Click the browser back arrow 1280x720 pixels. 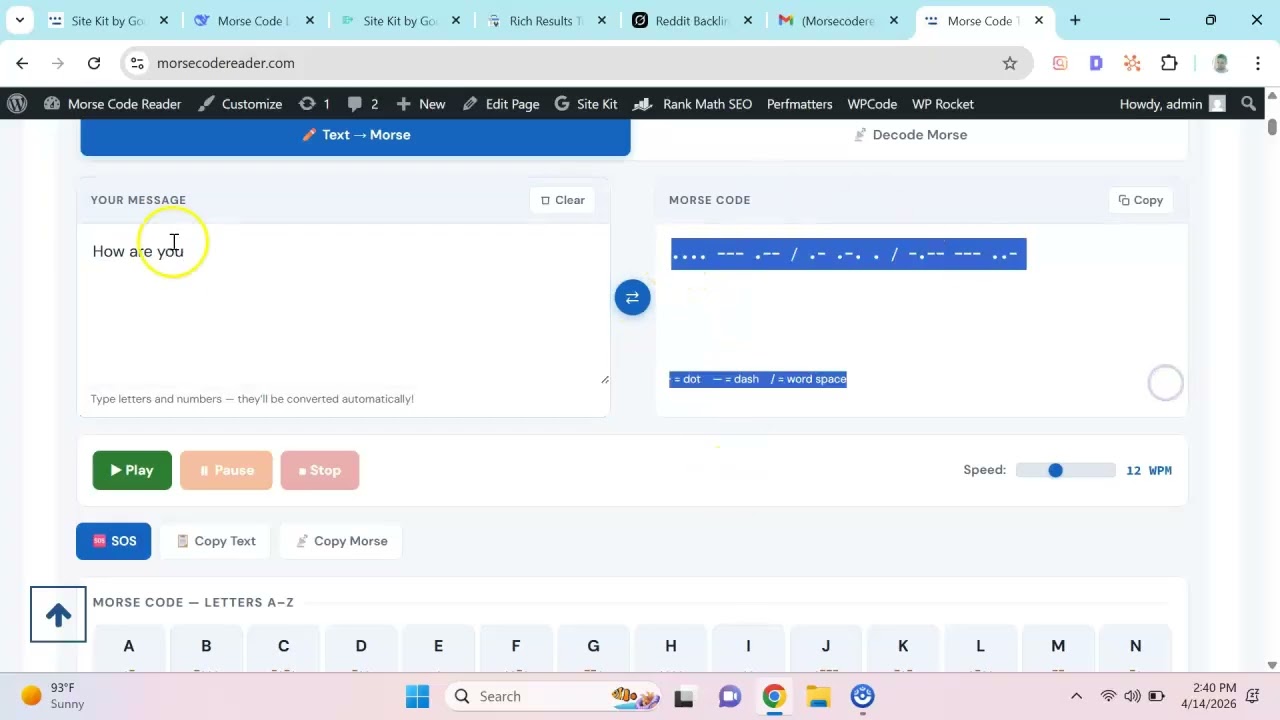click(x=22, y=63)
